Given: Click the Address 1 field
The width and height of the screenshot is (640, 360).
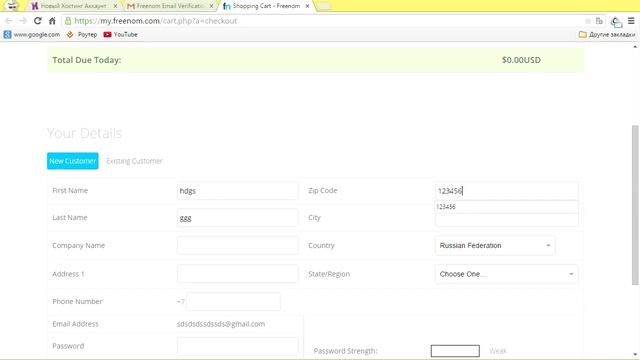Looking at the screenshot, I should (237, 274).
